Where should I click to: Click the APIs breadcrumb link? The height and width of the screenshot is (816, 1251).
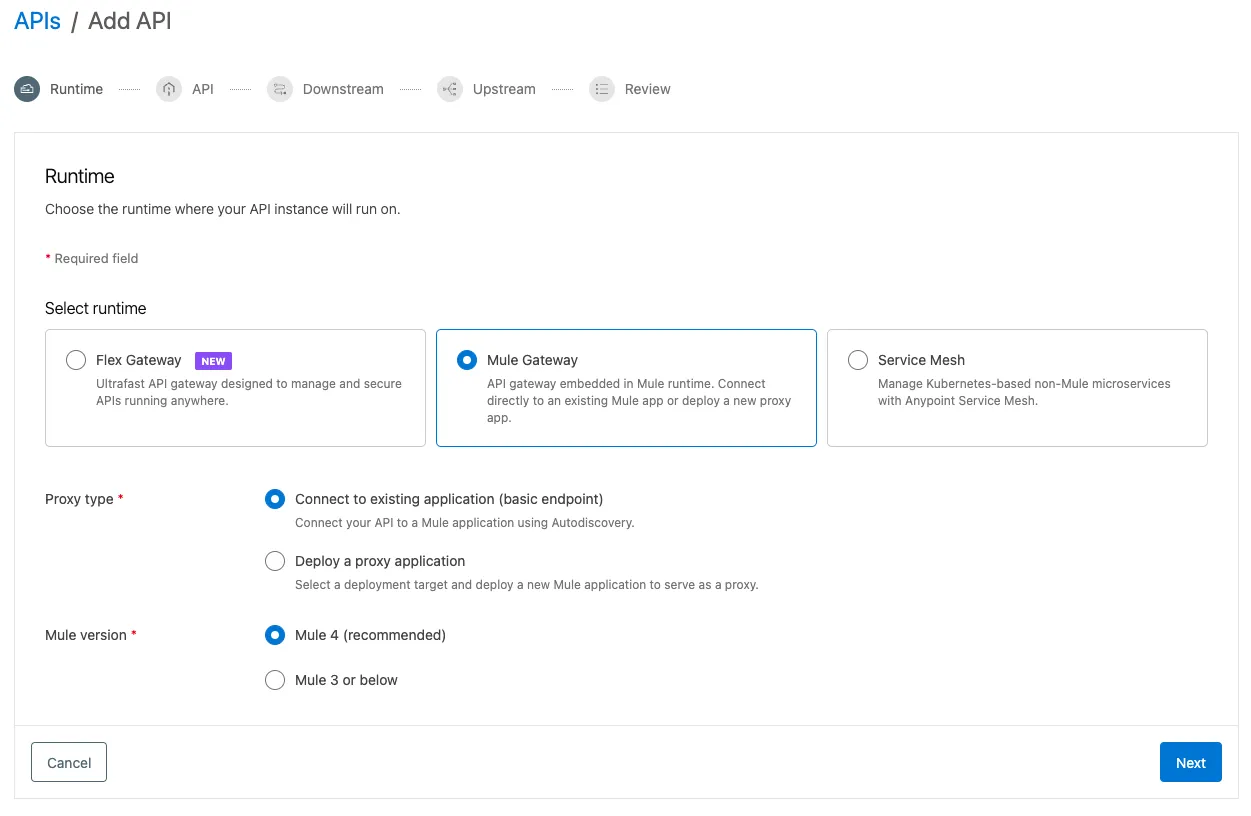tap(38, 21)
